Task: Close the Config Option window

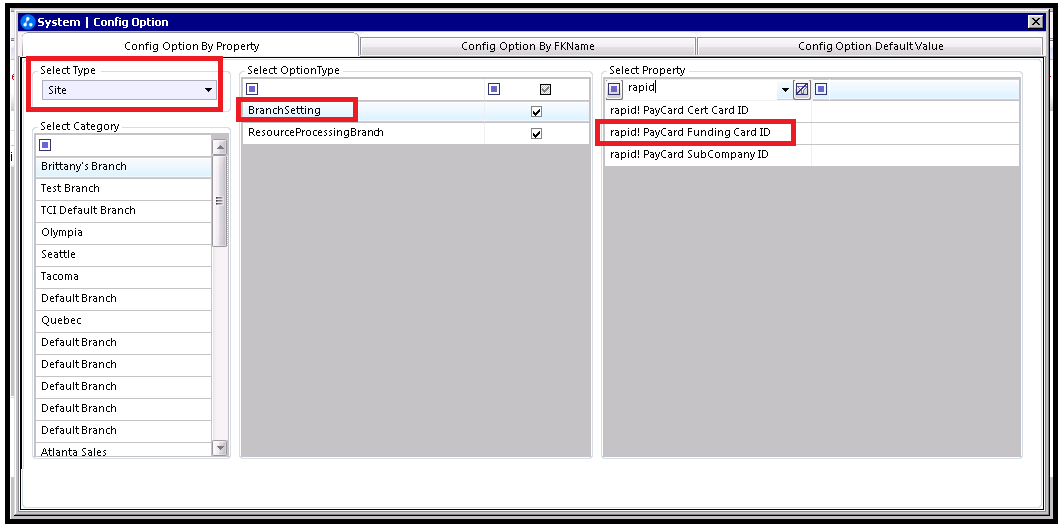Action: point(1035,22)
